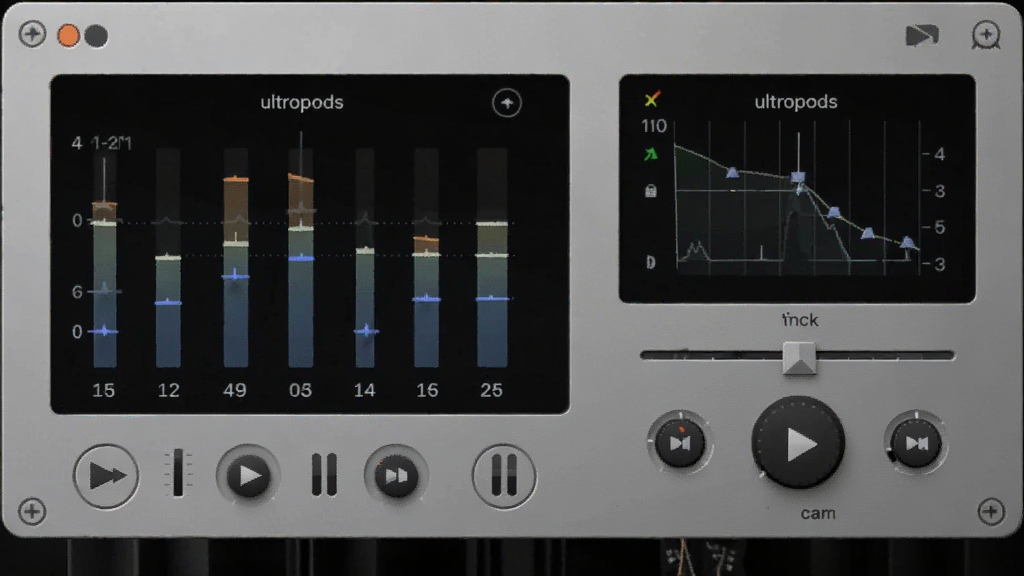Viewport: 1024px width, 576px height.
Task: Click the number 25 under last bar
Action: [492, 391]
